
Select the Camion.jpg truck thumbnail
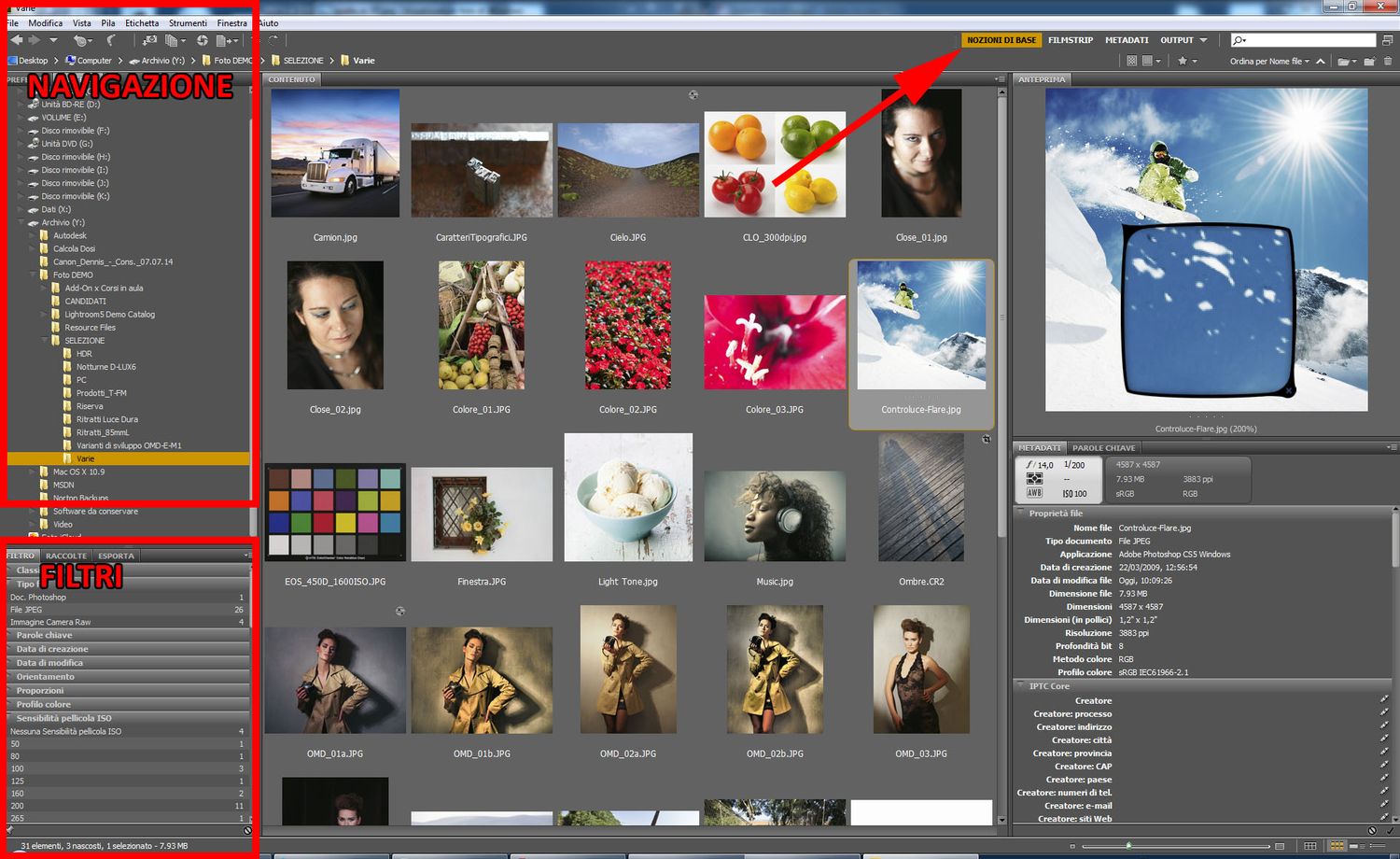pos(335,154)
